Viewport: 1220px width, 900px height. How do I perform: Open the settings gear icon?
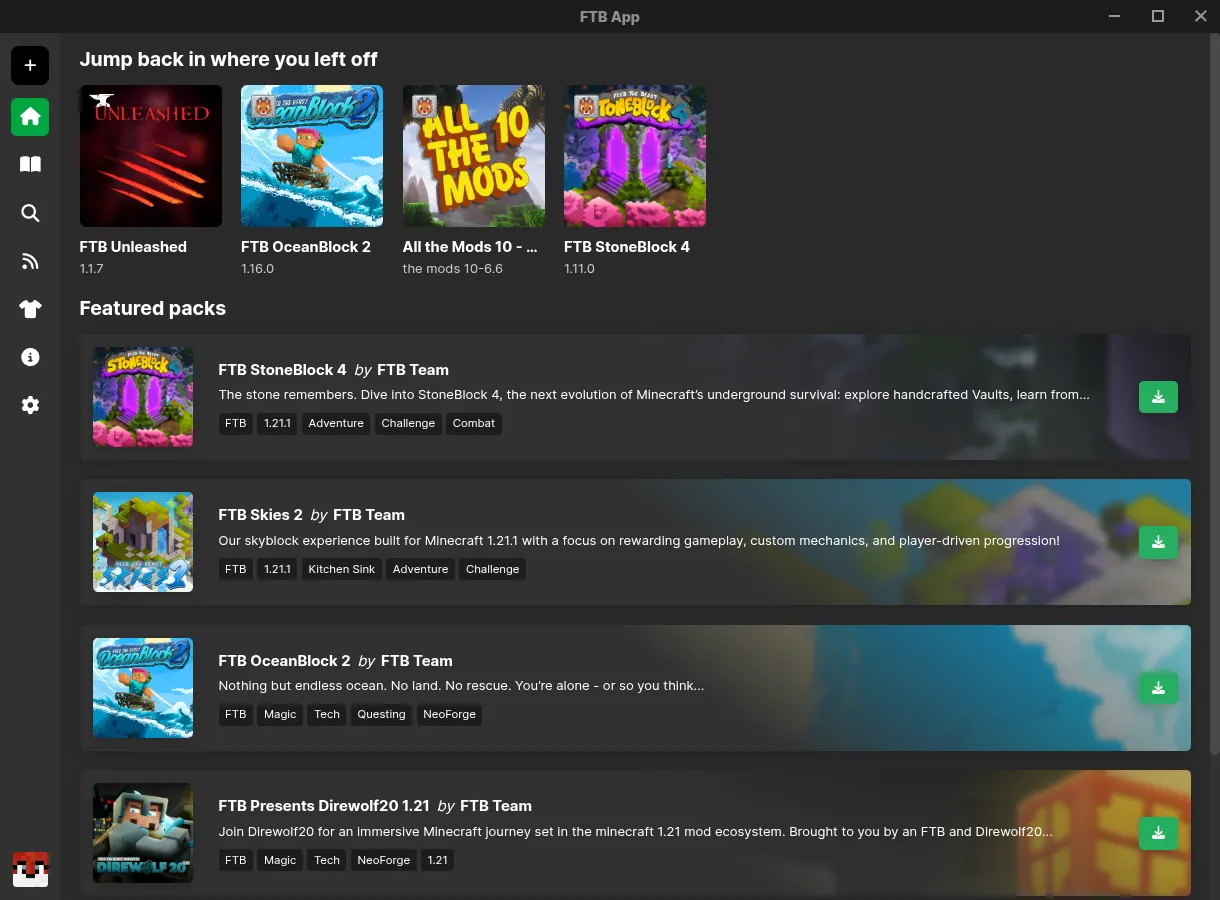[30, 405]
